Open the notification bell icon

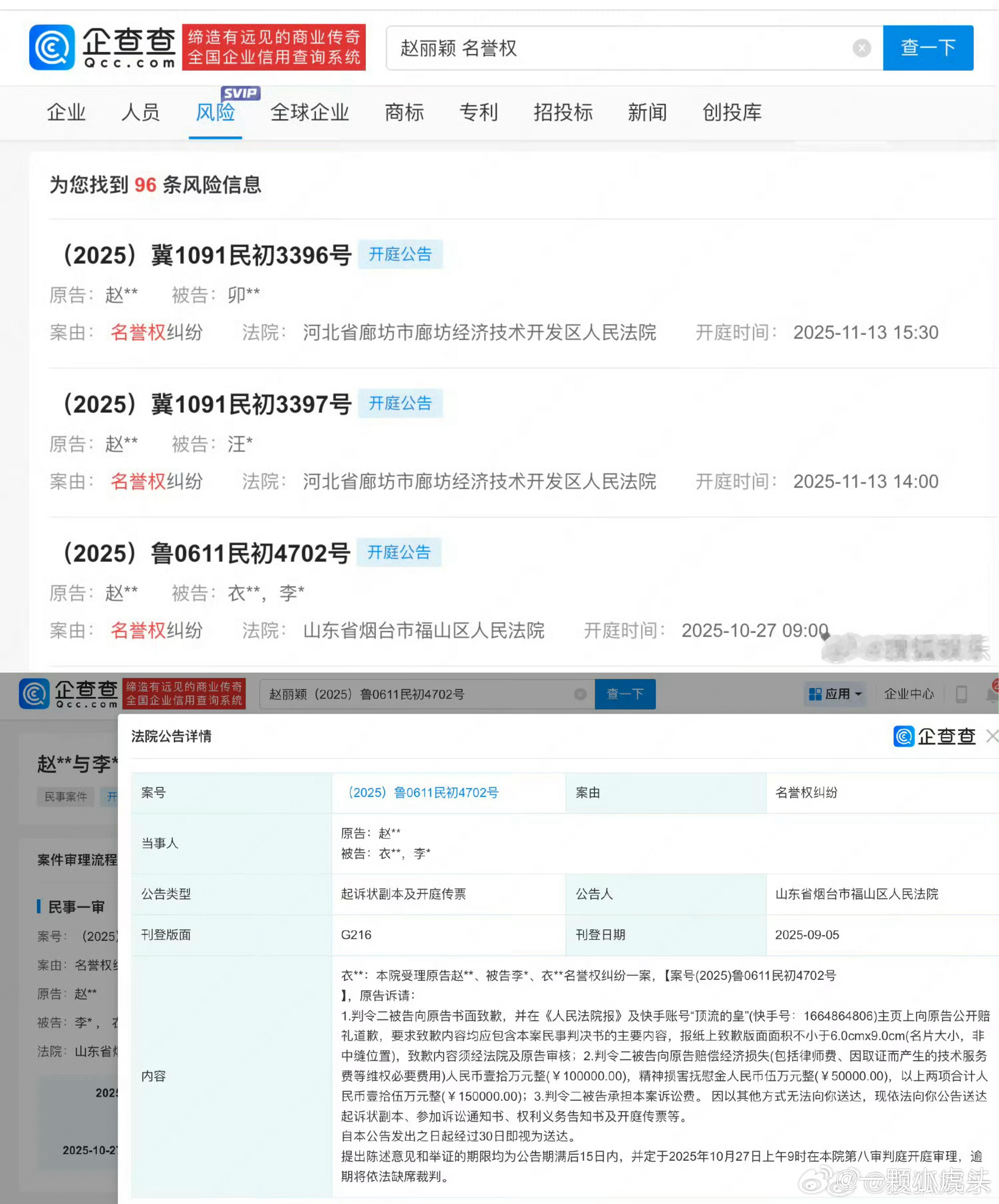(x=992, y=694)
